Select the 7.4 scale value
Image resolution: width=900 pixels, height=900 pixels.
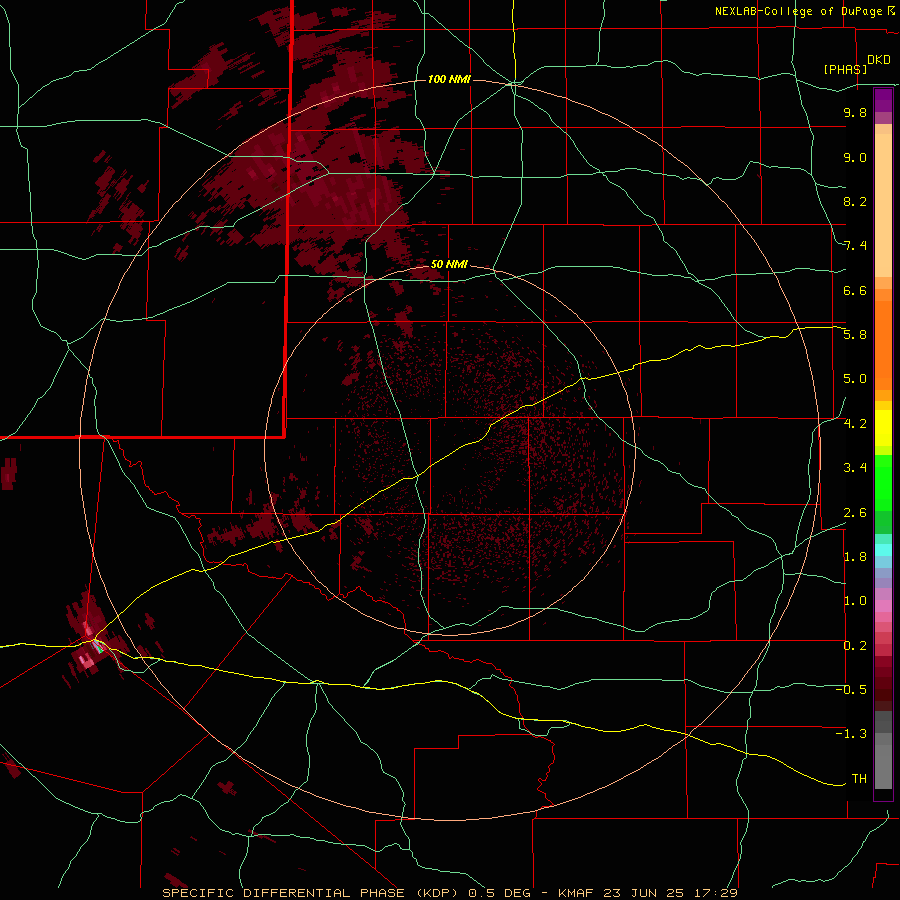tap(855, 246)
